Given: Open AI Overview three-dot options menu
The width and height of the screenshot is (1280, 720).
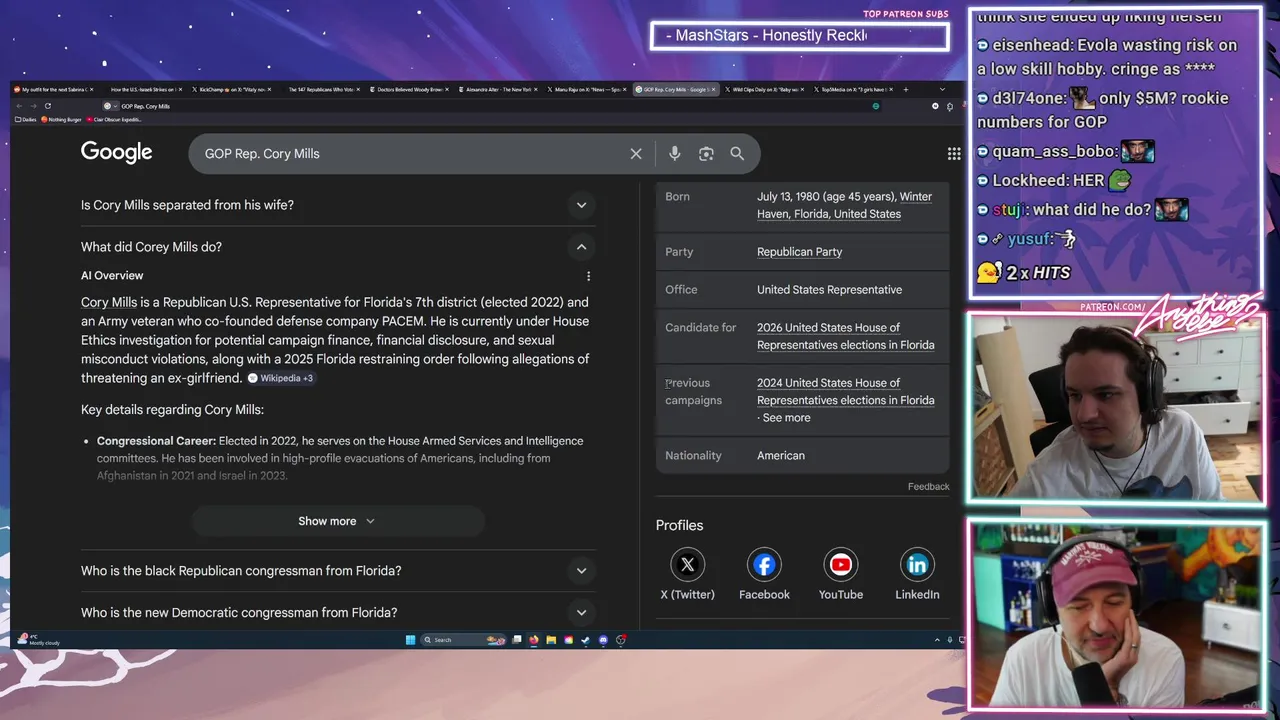Looking at the screenshot, I should tap(588, 276).
